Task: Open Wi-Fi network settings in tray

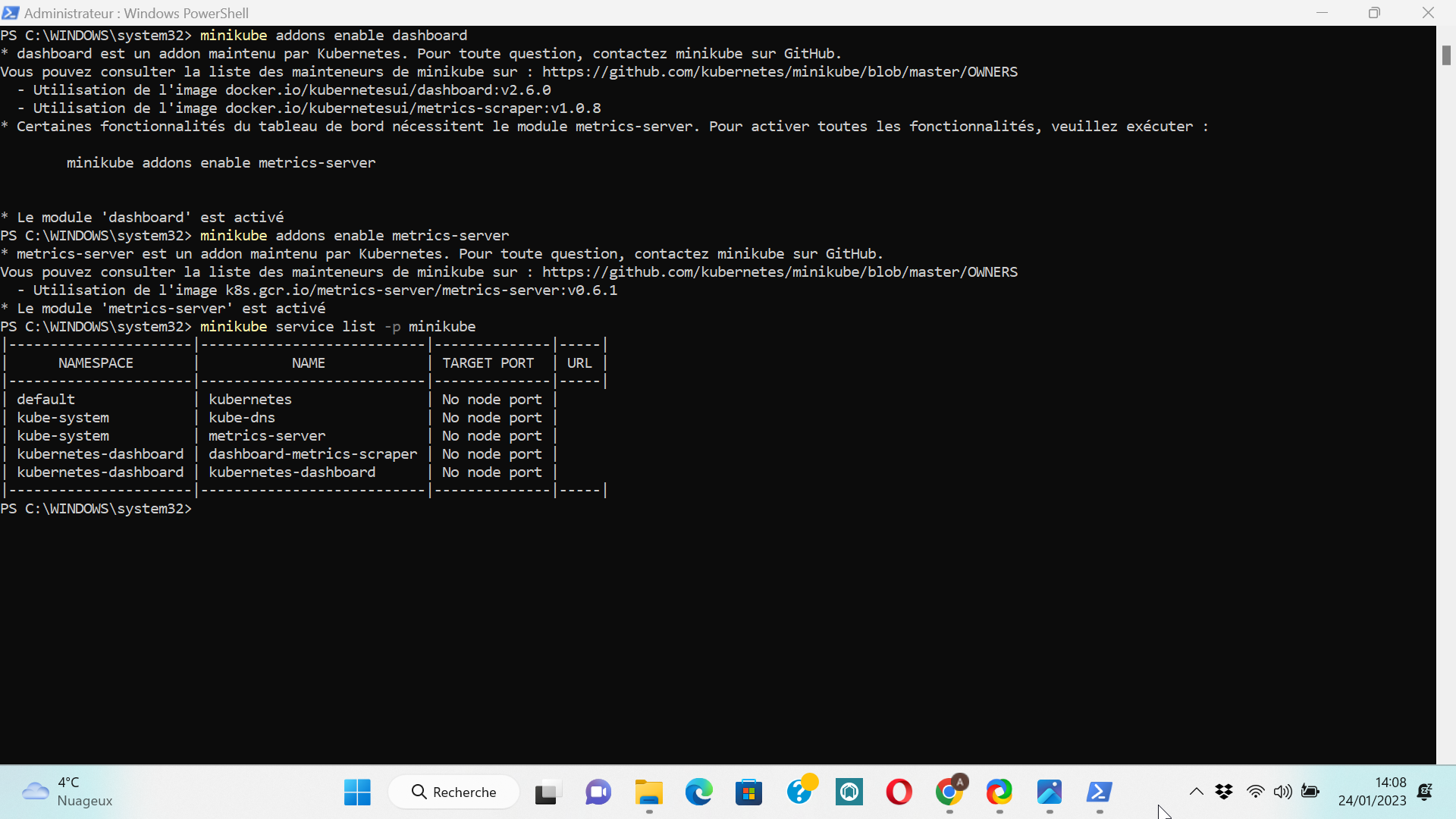Action: 1256,792
